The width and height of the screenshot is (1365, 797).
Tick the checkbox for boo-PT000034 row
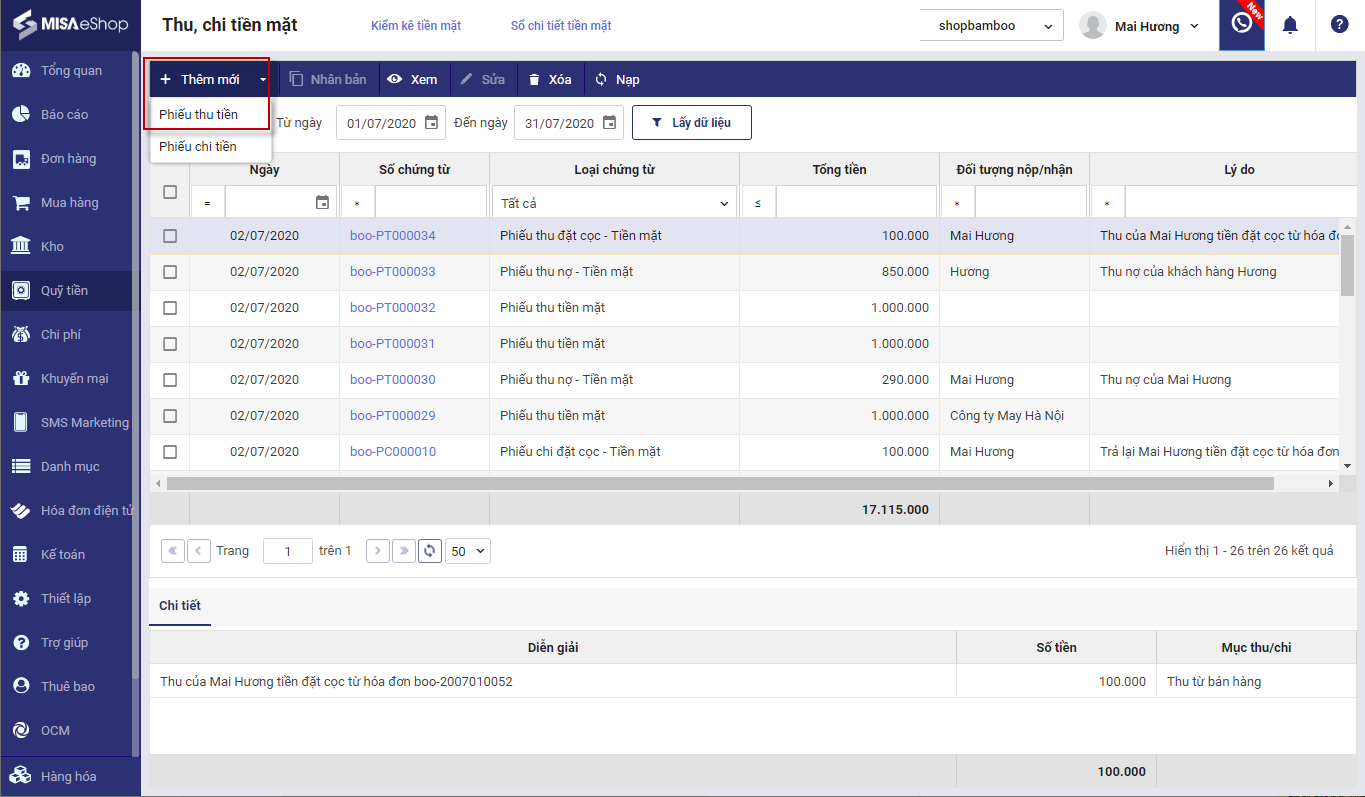coord(170,236)
